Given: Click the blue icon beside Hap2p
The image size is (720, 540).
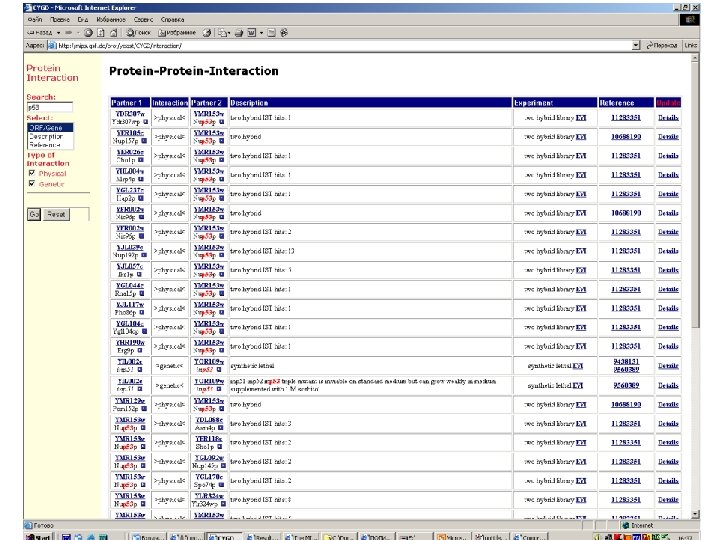Looking at the screenshot, I should [141, 198].
